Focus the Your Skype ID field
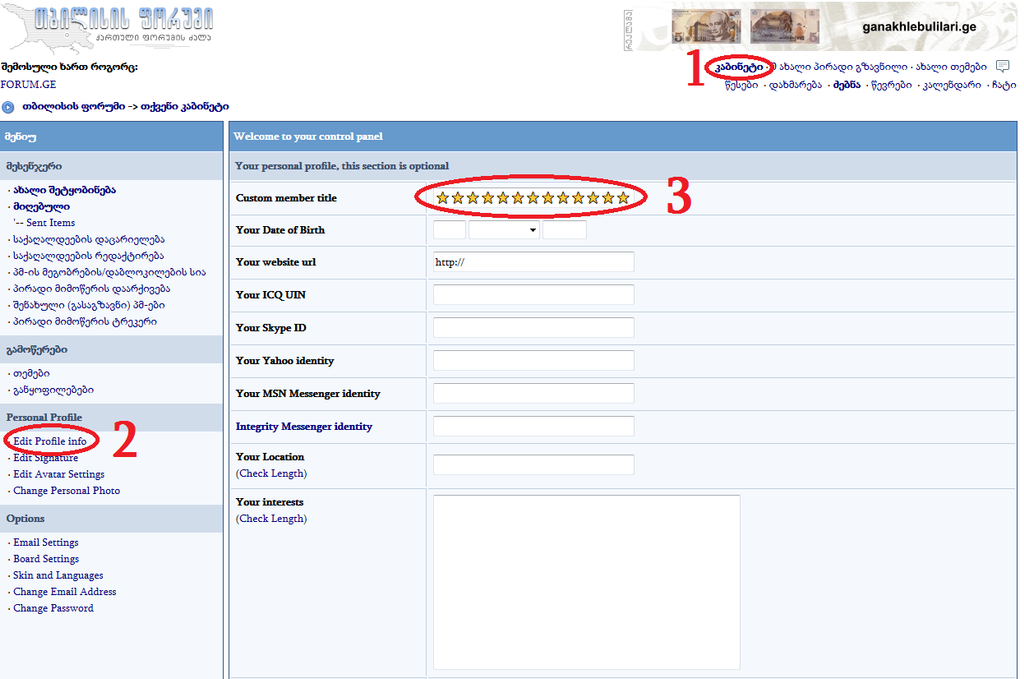The image size is (1024, 679). click(x=534, y=328)
